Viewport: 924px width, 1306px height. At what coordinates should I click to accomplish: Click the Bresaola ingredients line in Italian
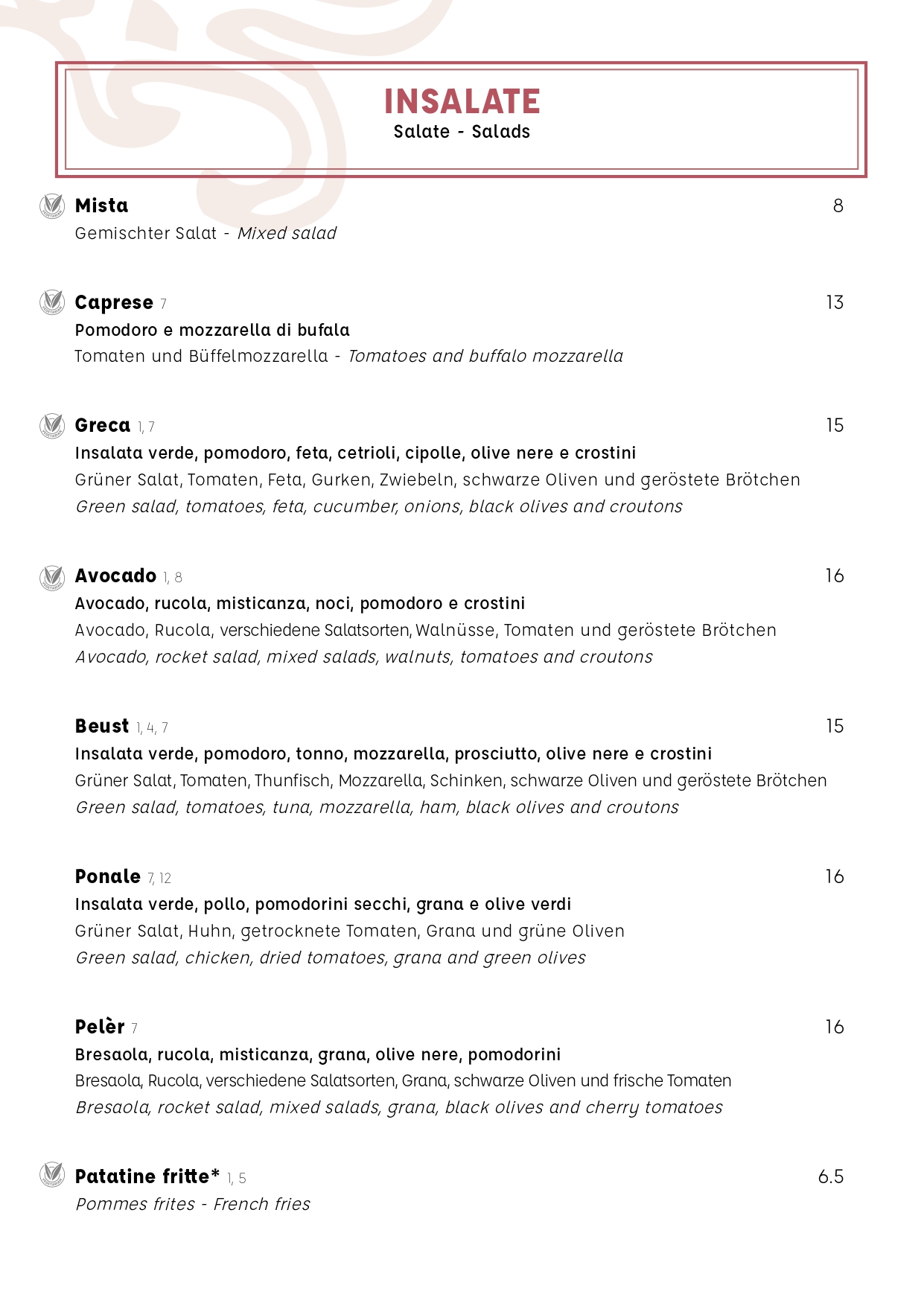(x=318, y=1054)
